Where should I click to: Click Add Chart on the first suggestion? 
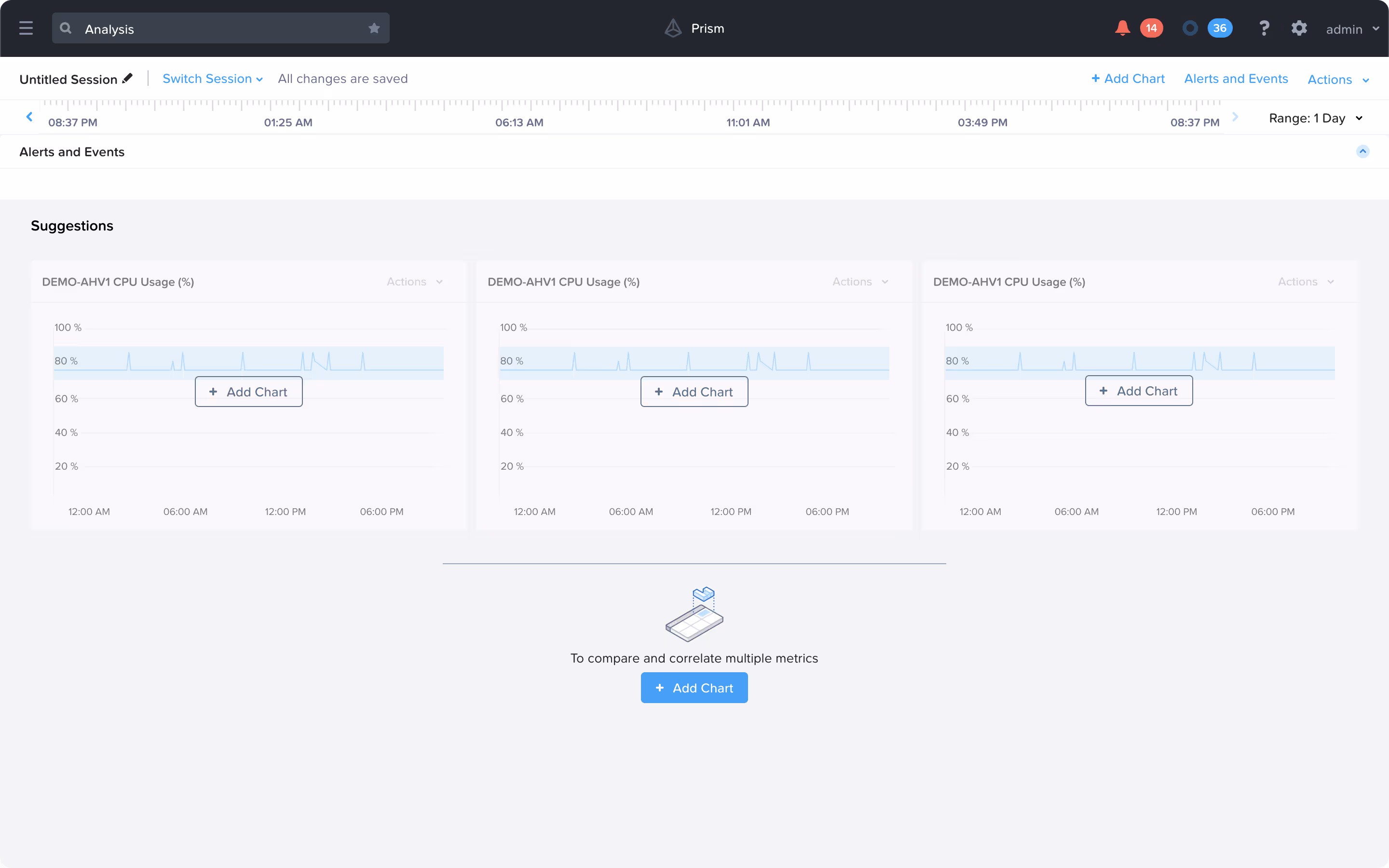[x=248, y=392]
